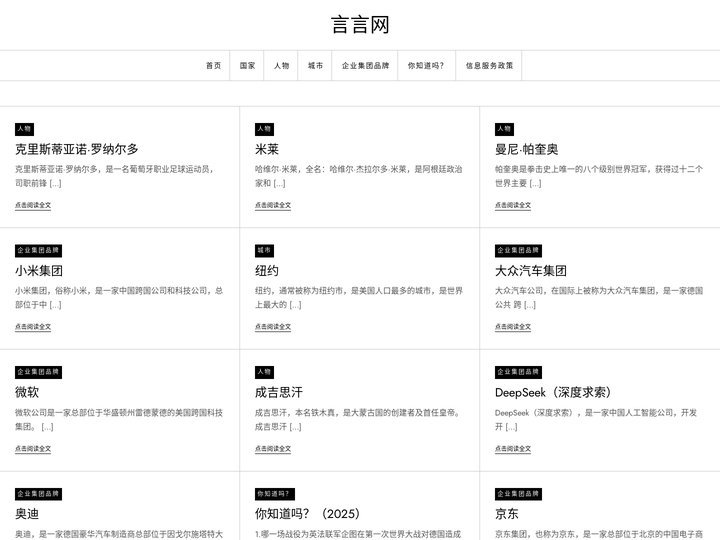Screen dimensions: 720x540
Task: Click 点击阅读全文 under the 成吉思汗 article
Action: pos(273,449)
